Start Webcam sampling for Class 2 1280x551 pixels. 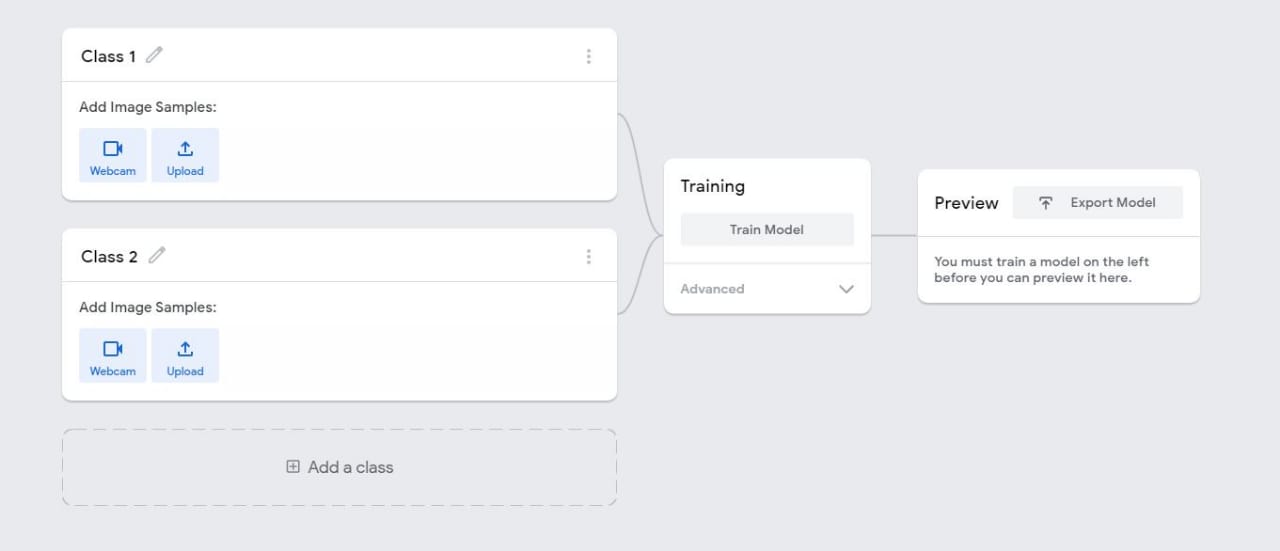[x=113, y=355]
